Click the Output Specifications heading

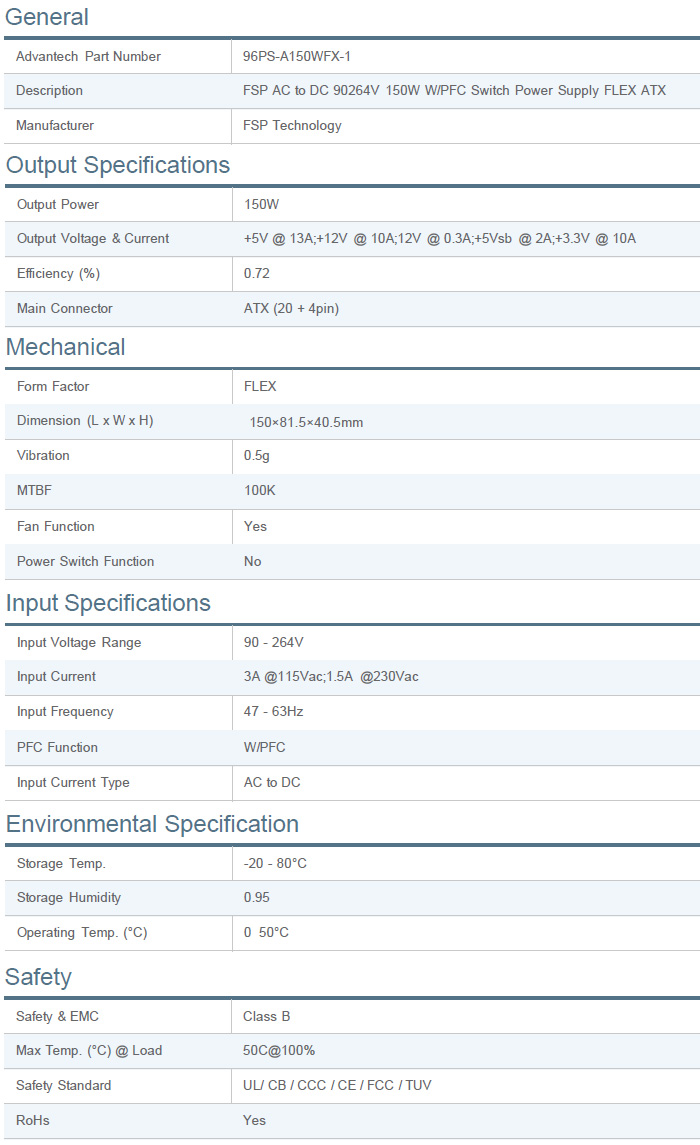(x=118, y=165)
